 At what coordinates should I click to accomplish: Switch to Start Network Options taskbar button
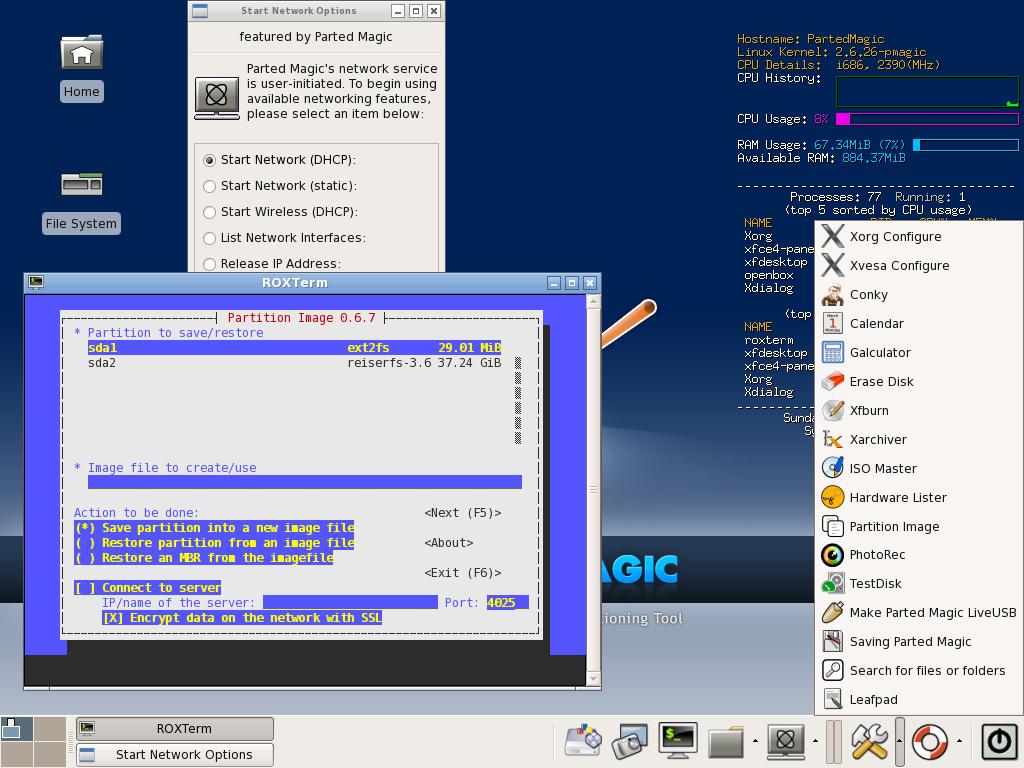point(175,754)
